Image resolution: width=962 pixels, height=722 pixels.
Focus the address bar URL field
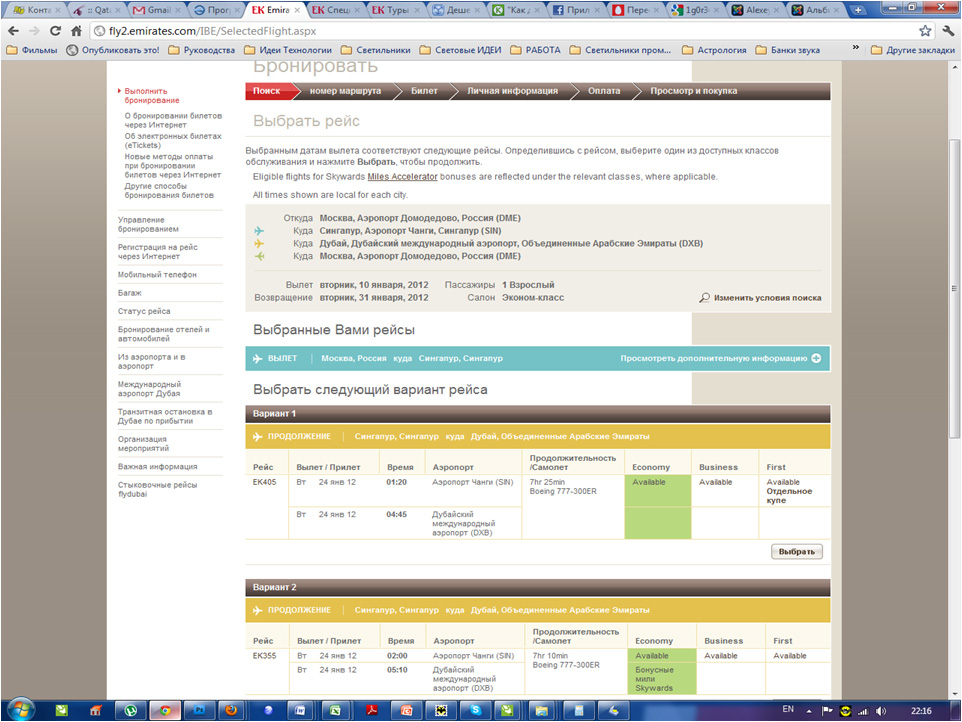tap(503, 31)
